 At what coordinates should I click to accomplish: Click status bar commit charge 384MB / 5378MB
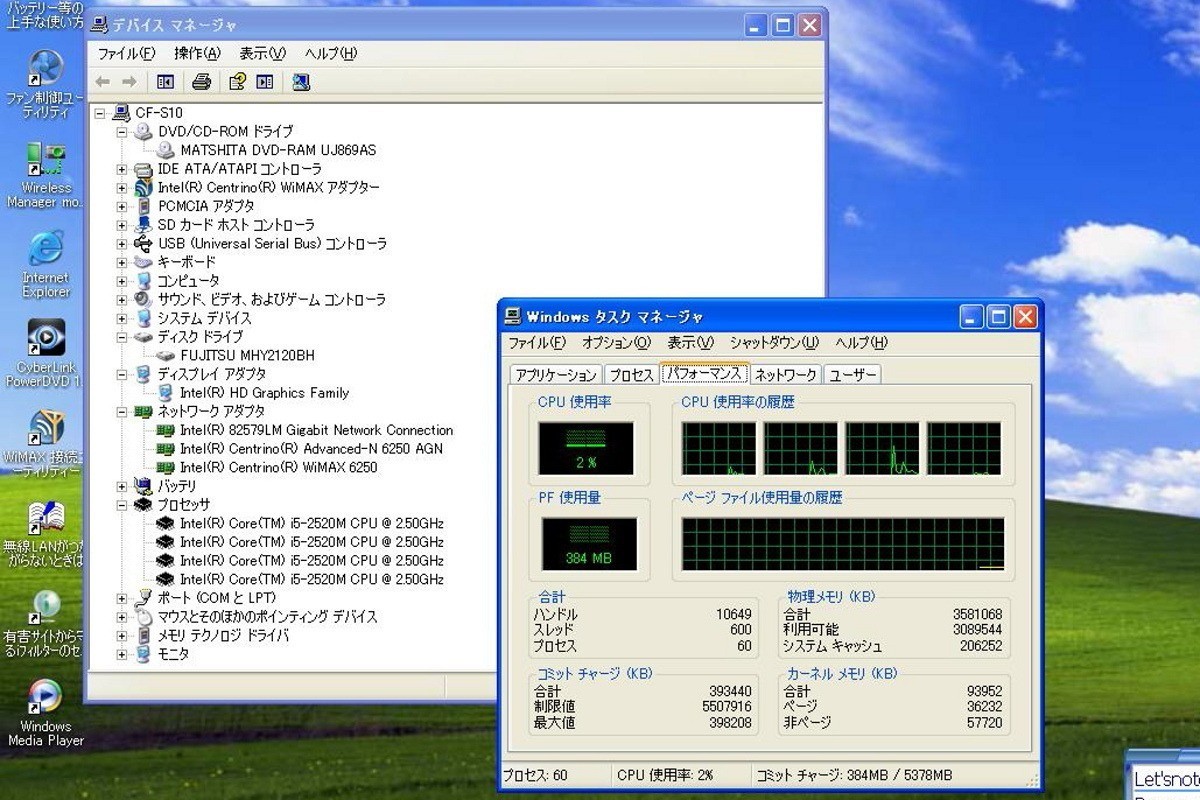[855, 776]
